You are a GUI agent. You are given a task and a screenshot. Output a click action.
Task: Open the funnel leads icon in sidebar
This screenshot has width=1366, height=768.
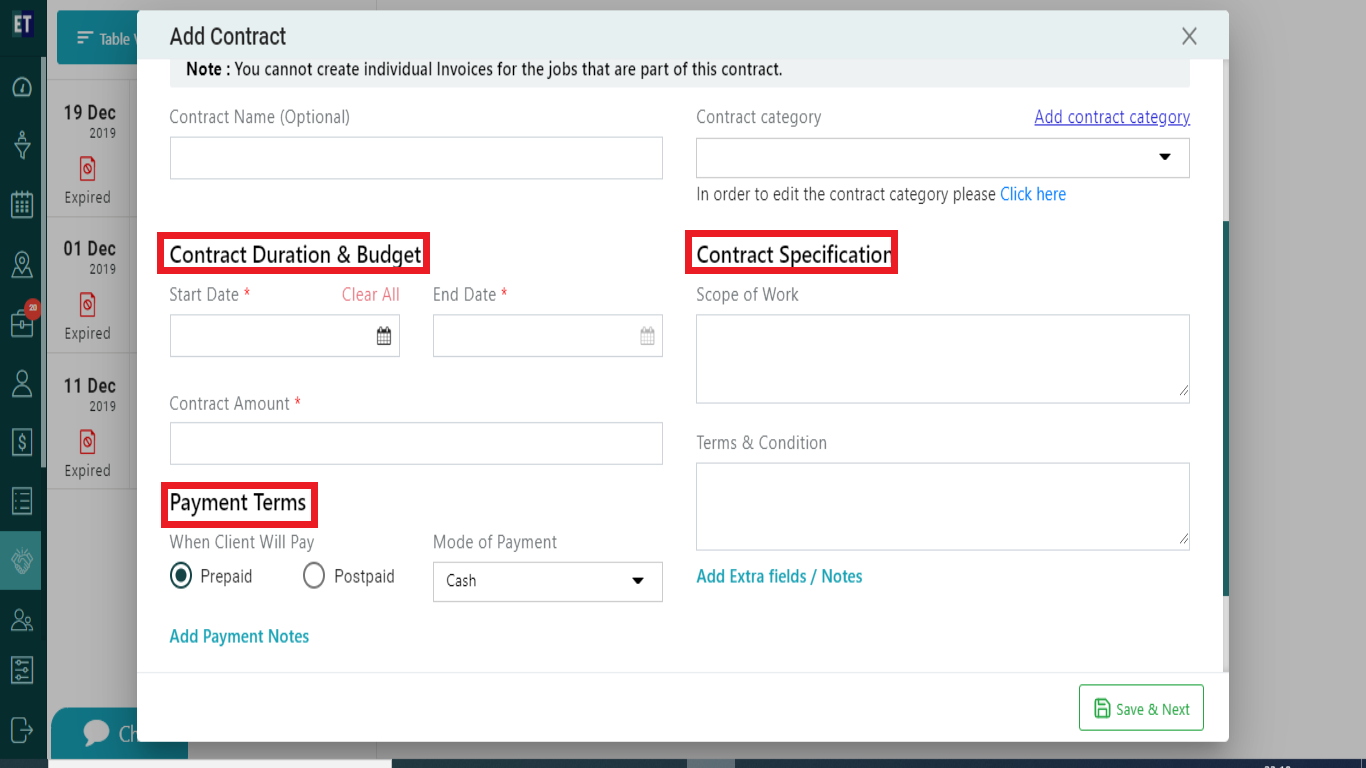22,146
